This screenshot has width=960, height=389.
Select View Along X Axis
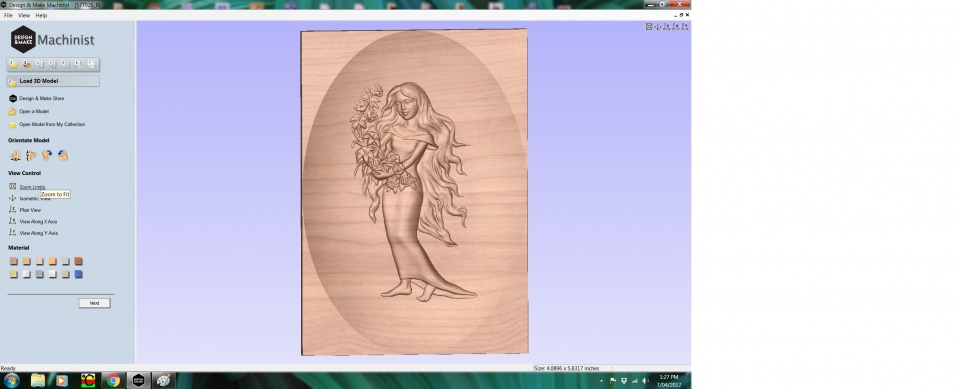[x=38, y=222]
